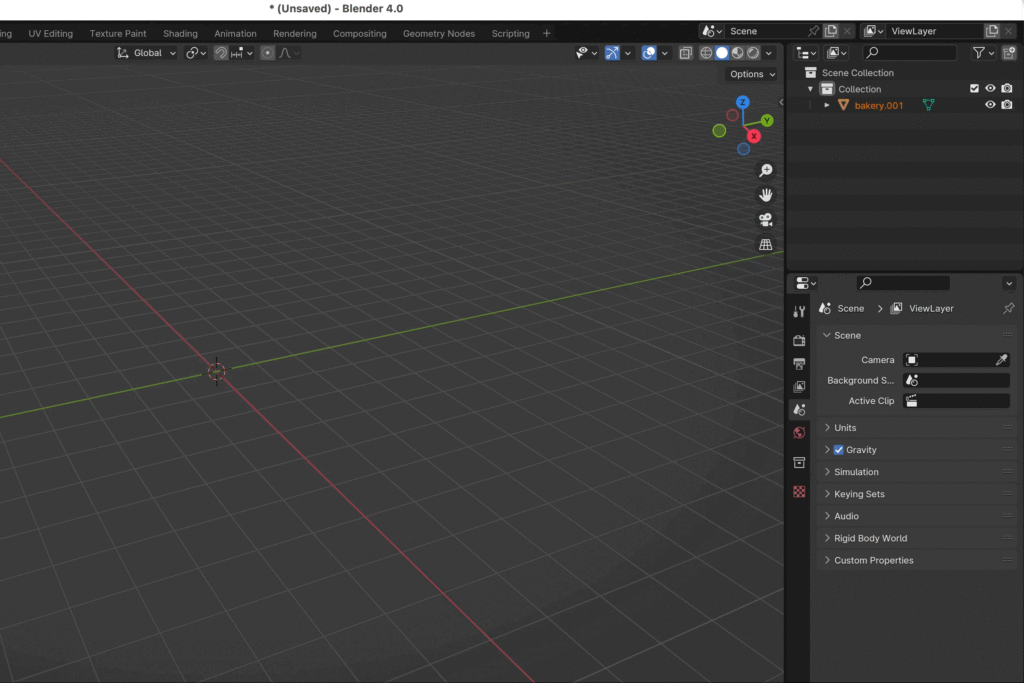Screen dimensions: 1024x683
Task: Open the Global transform orientation dropdown
Action: point(147,53)
